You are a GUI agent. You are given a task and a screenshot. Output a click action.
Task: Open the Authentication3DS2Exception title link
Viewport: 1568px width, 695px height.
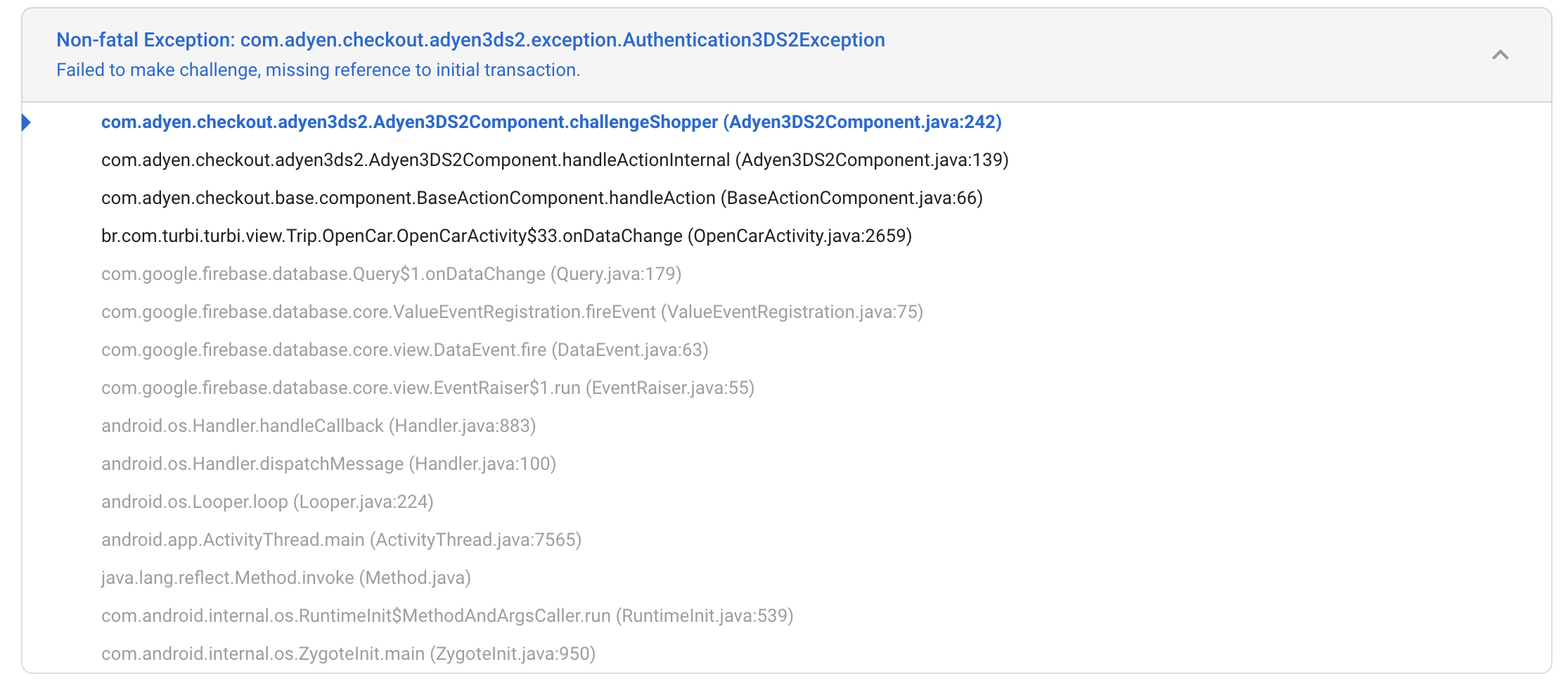[x=470, y=40]
